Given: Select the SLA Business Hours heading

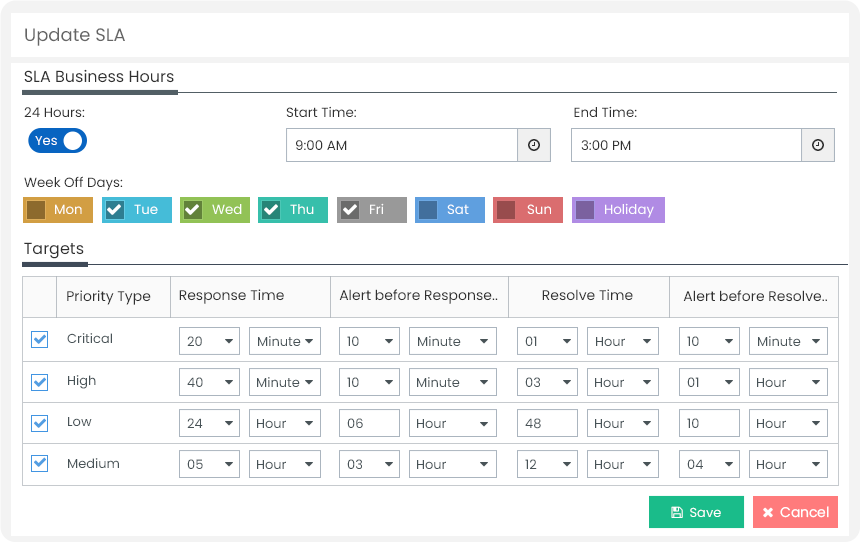Looking at the screenshot, I should tap(99, 77).
